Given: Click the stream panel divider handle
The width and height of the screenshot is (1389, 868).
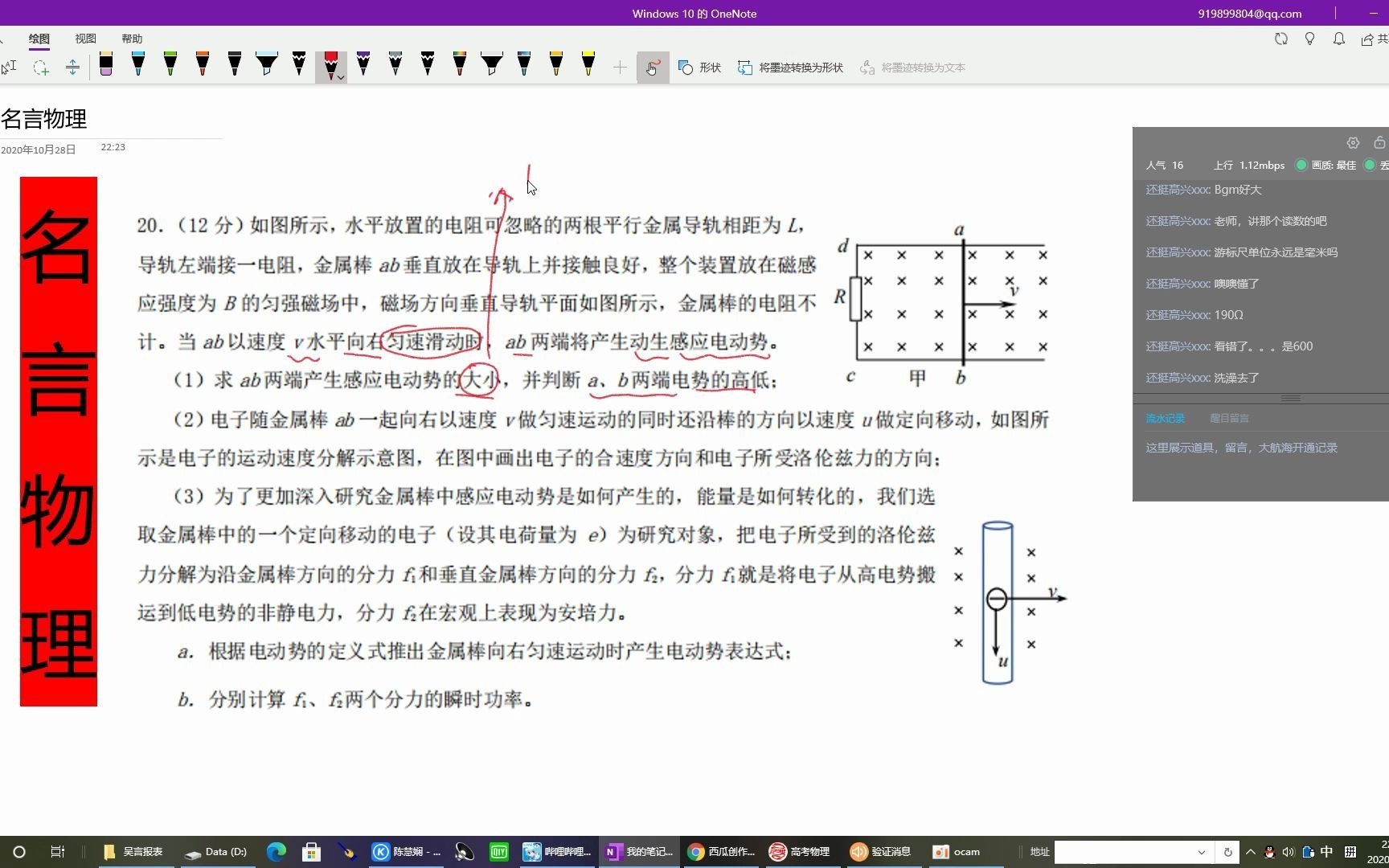Looking at the screenshot, I should point(1291,398).
